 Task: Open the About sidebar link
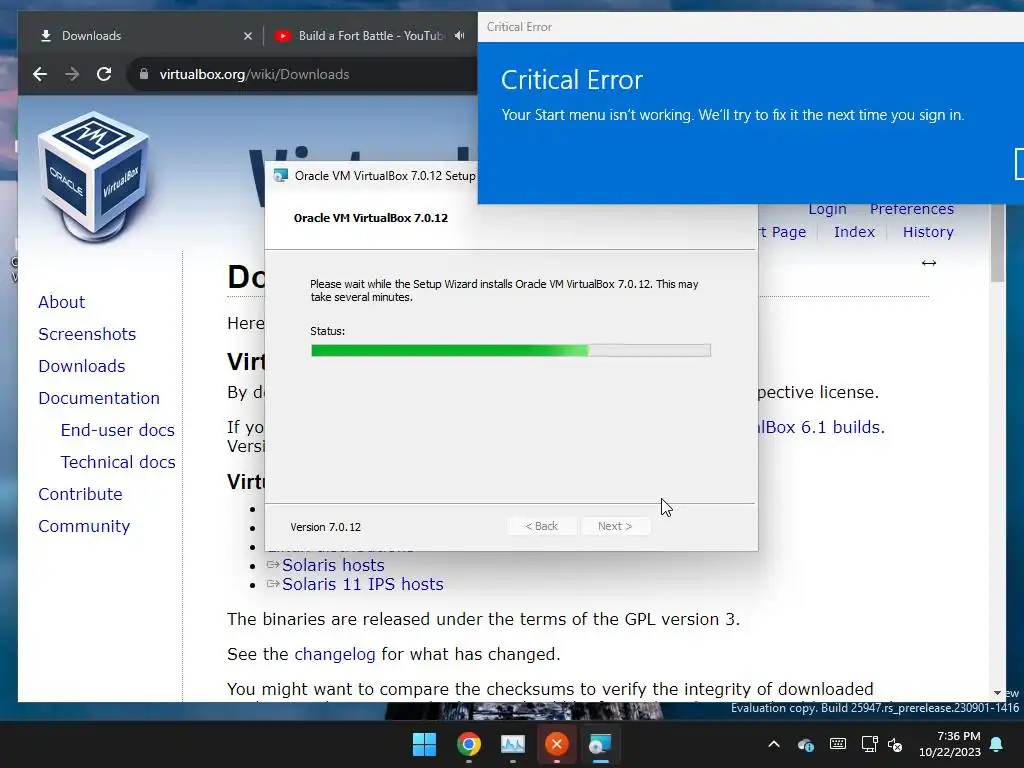pos(61,302)
